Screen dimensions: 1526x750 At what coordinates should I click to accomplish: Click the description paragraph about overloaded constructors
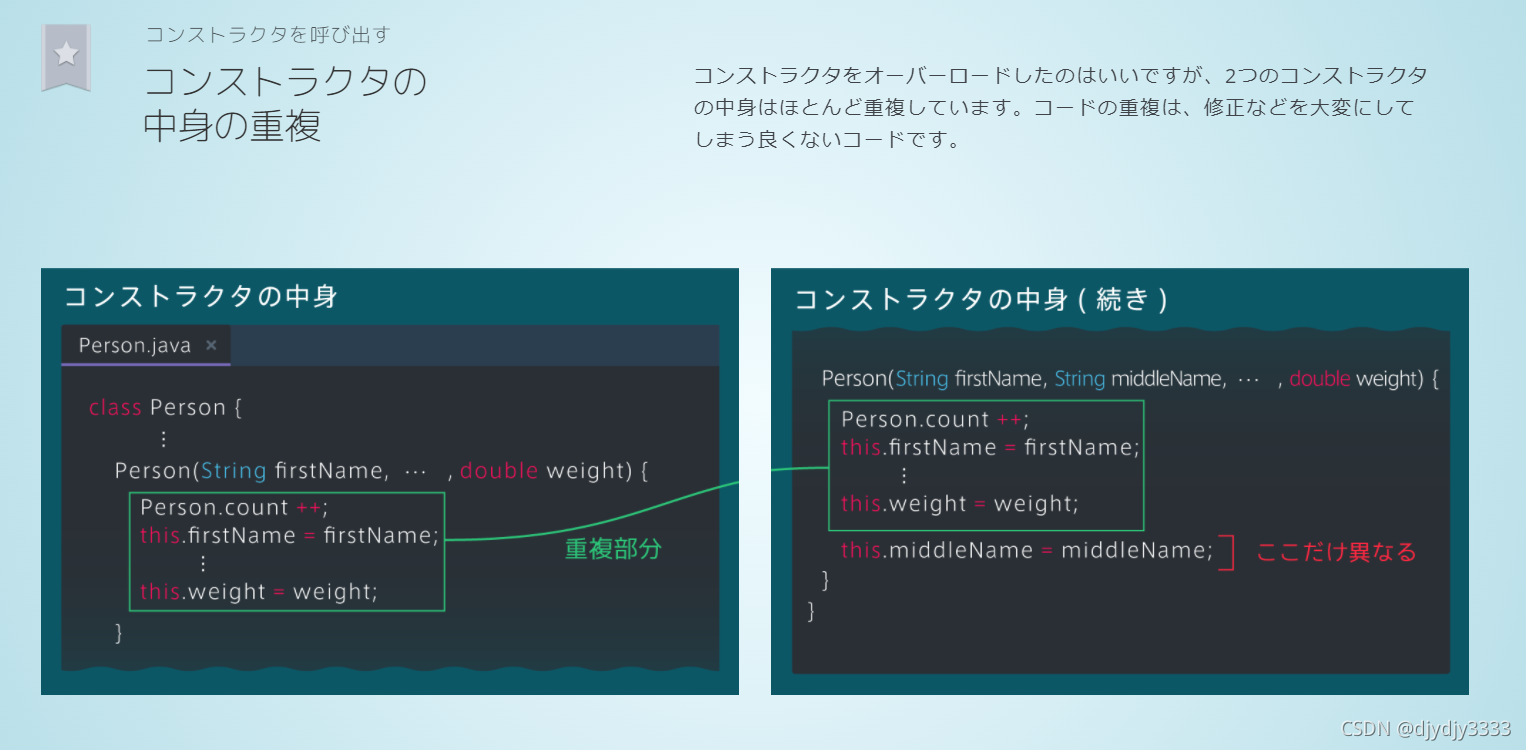coord(1060,108)
